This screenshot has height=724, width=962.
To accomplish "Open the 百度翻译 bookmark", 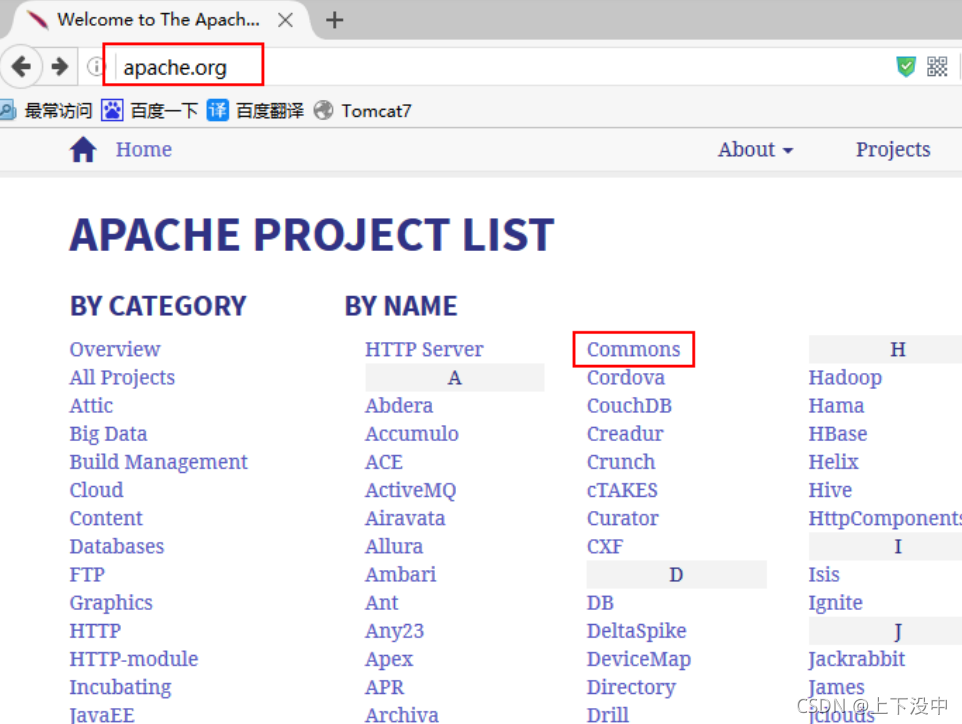I will 255,111.
